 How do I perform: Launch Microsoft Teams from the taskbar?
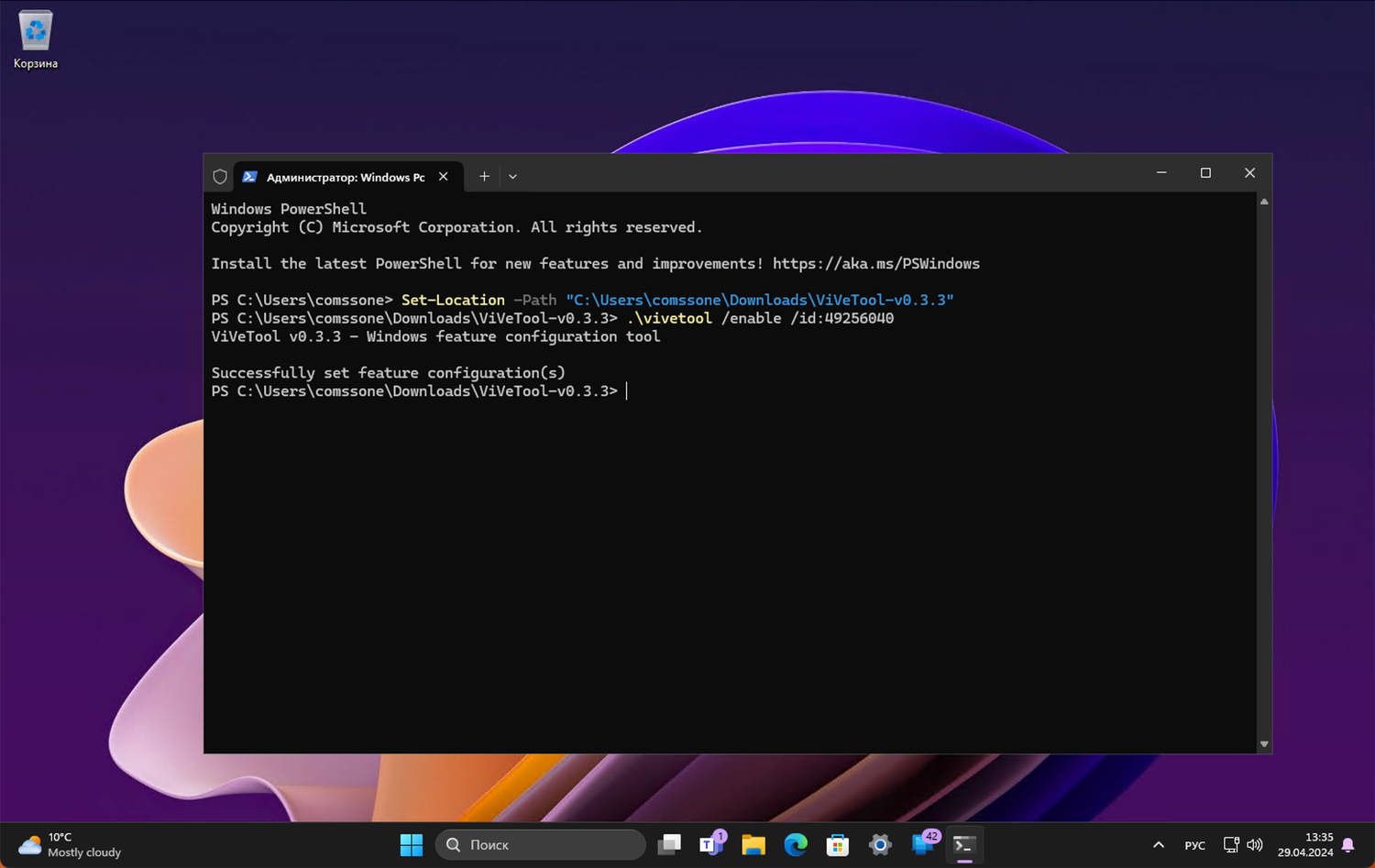[x=711, y=844]
